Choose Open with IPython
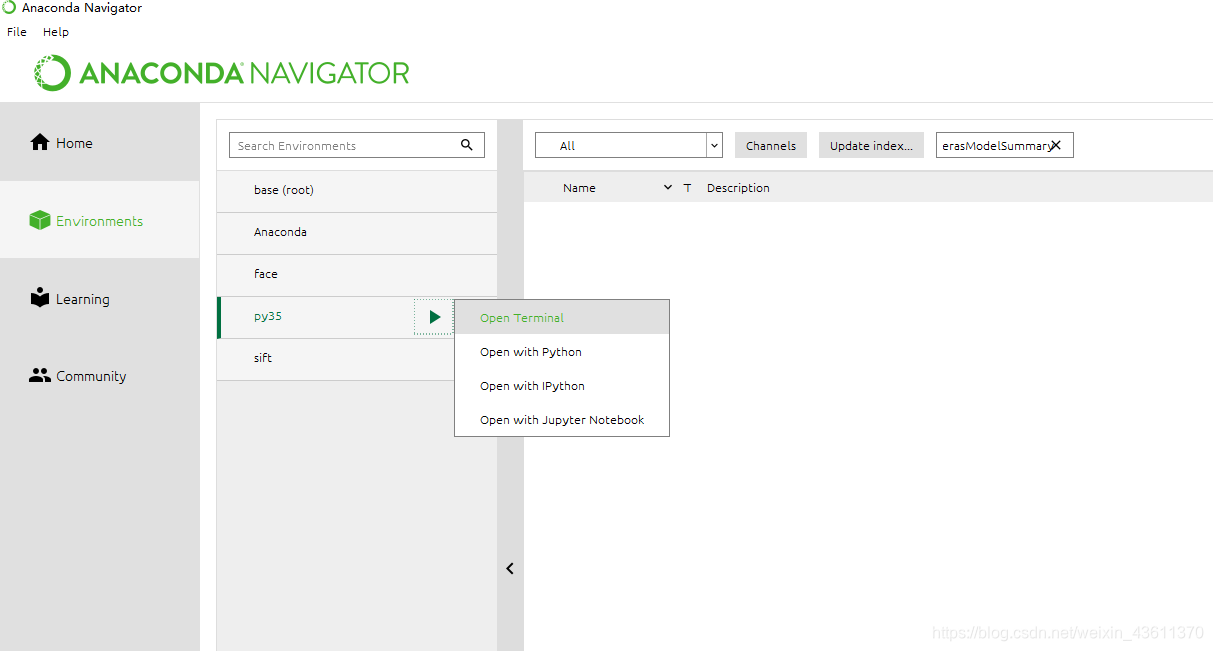The height and width of the screenshot is (651, 1213). tap(562, 386)
